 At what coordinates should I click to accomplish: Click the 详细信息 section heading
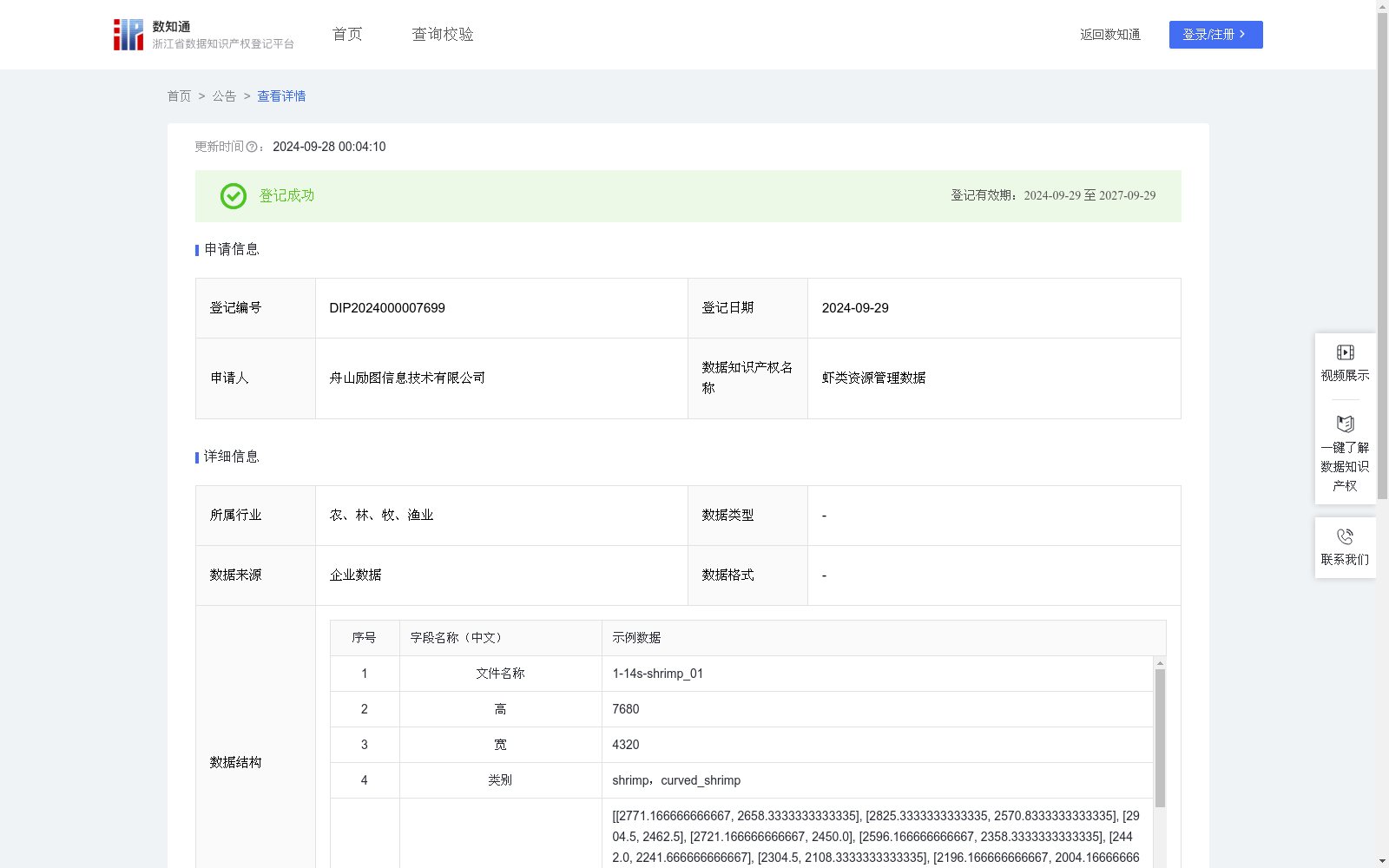(231, 457)
